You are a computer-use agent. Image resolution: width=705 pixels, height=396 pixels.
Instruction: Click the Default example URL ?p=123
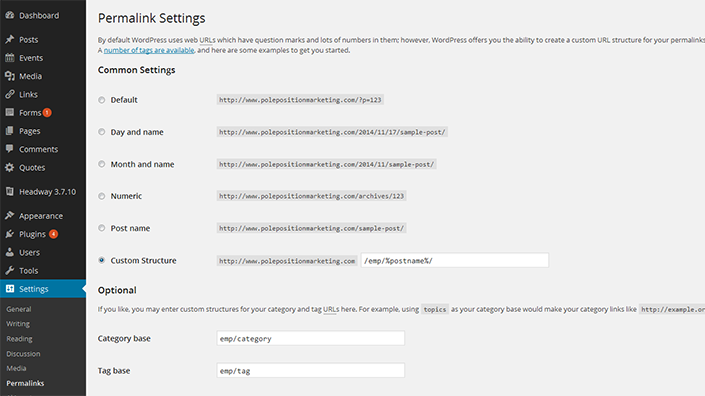point(300,100)
